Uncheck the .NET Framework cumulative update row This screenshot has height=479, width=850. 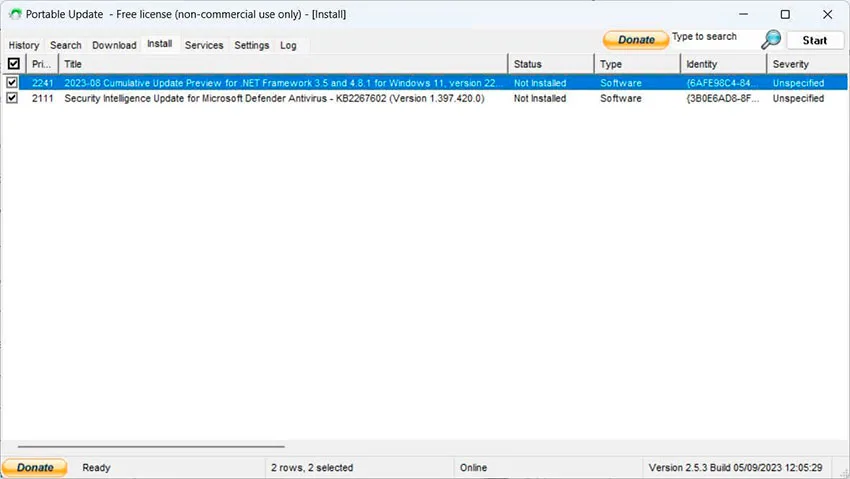[11, 82]
